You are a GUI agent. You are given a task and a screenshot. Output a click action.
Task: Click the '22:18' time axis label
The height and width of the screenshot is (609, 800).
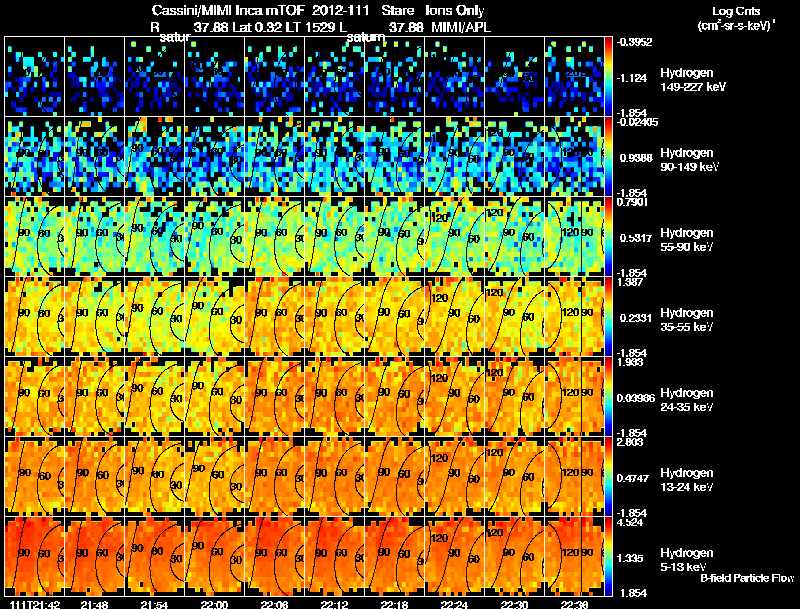pyautogui.click(x=394, y=604)
